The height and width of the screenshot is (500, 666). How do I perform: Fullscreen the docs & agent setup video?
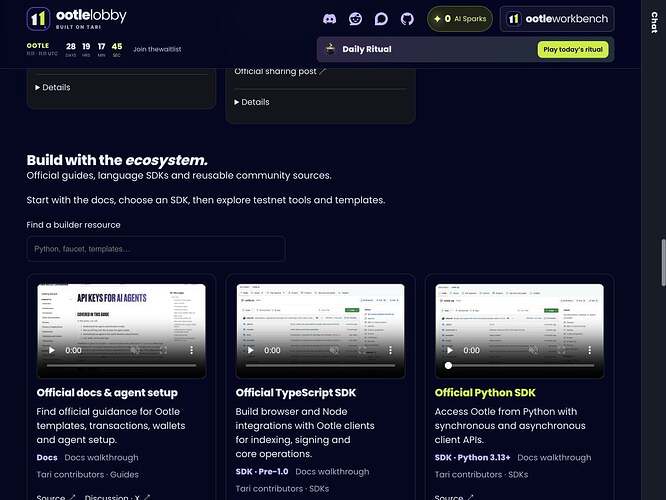coord(163,350)
